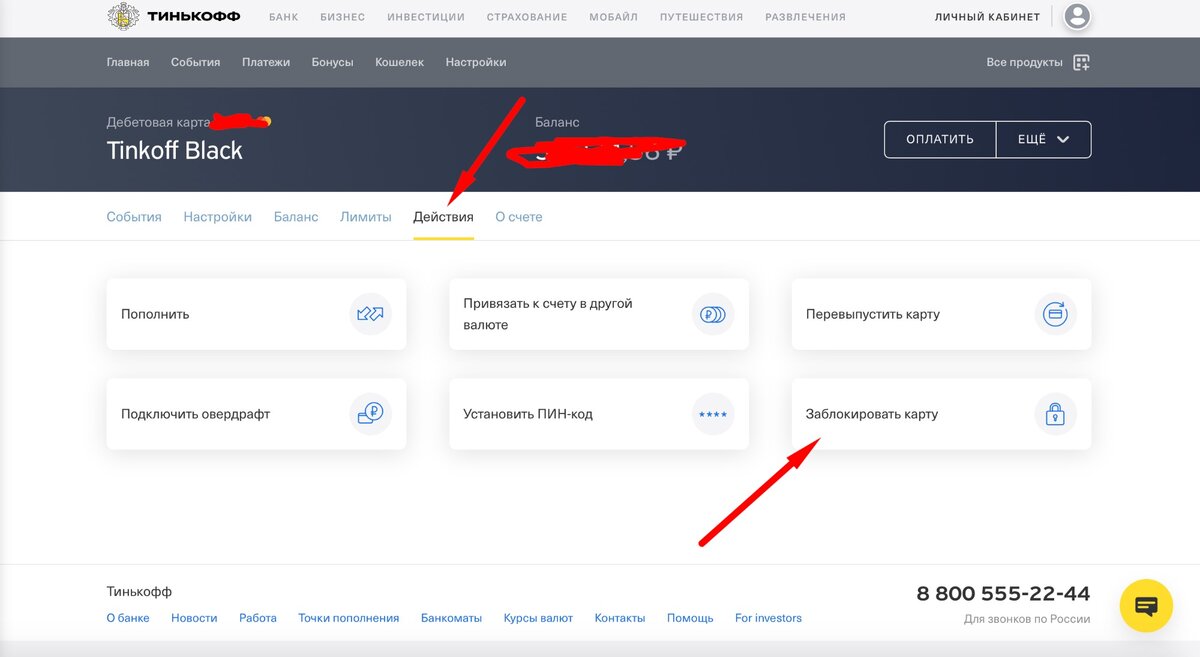Open РАЗВЛЕЧЕНИЯ menu item
The height and width of the screenshot is (657, 1200).
(805, 17)
